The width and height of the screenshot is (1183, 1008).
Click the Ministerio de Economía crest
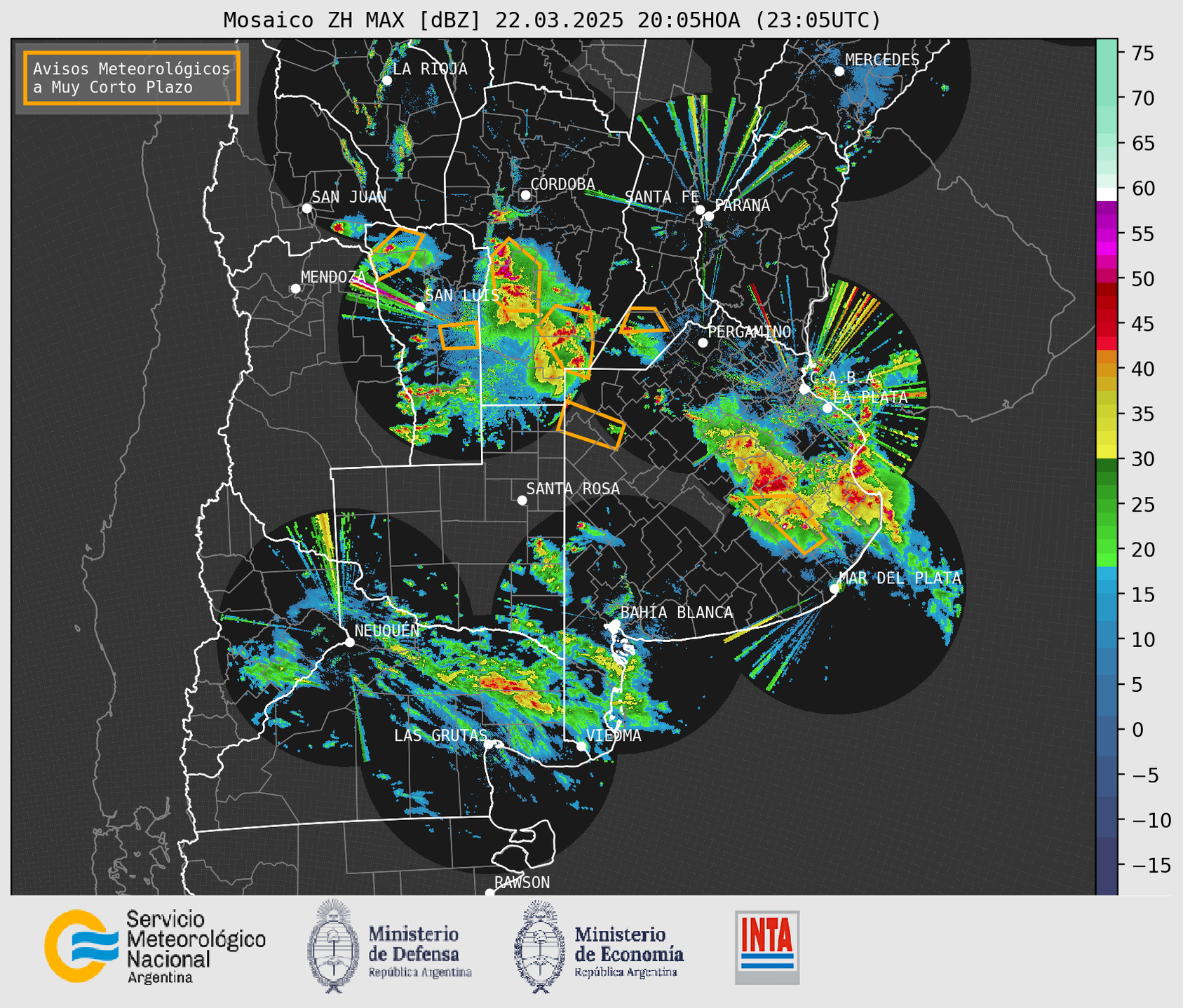(540, 946)
